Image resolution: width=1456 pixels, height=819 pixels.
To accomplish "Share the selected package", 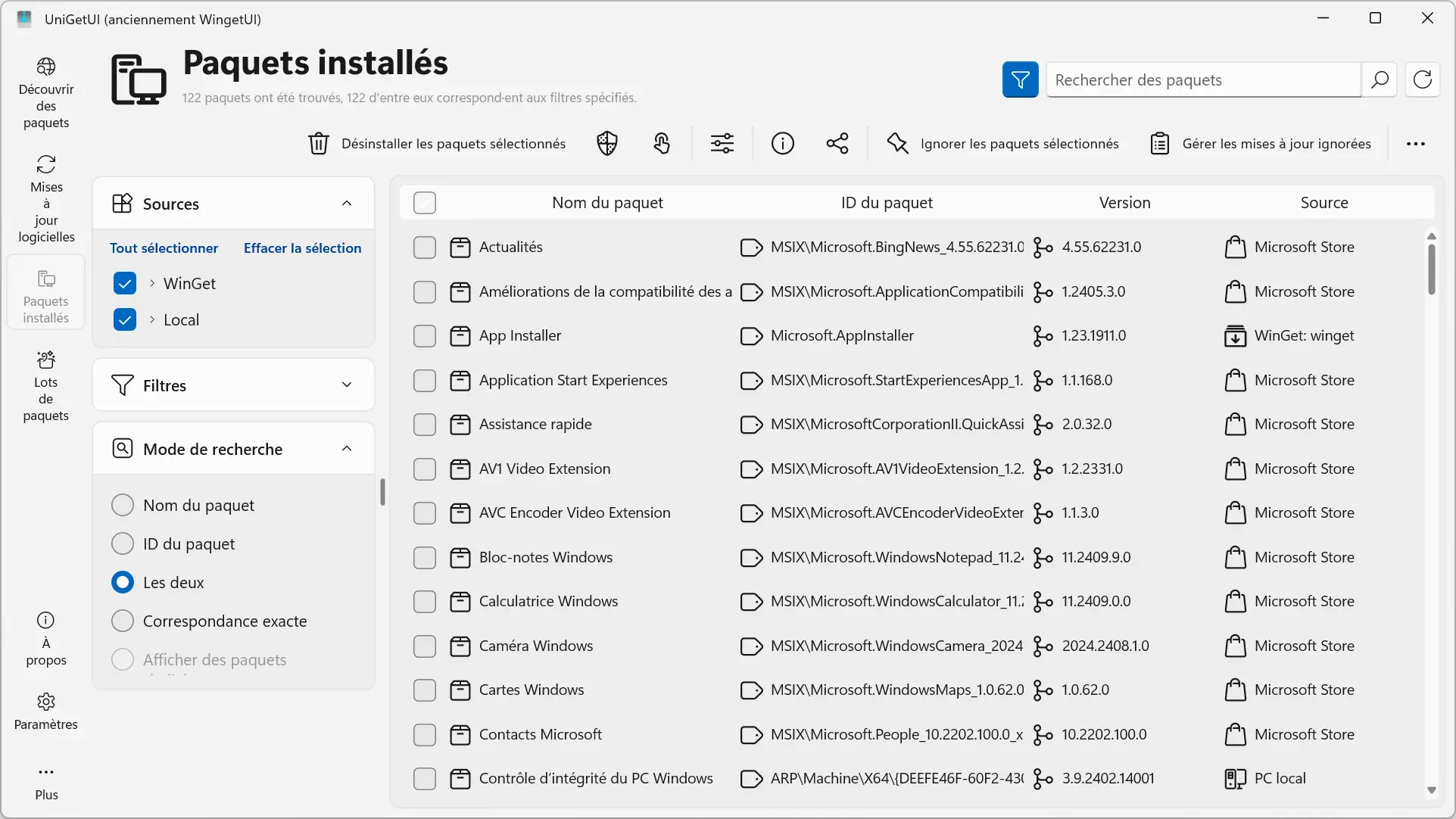I will tap(837, 143).
